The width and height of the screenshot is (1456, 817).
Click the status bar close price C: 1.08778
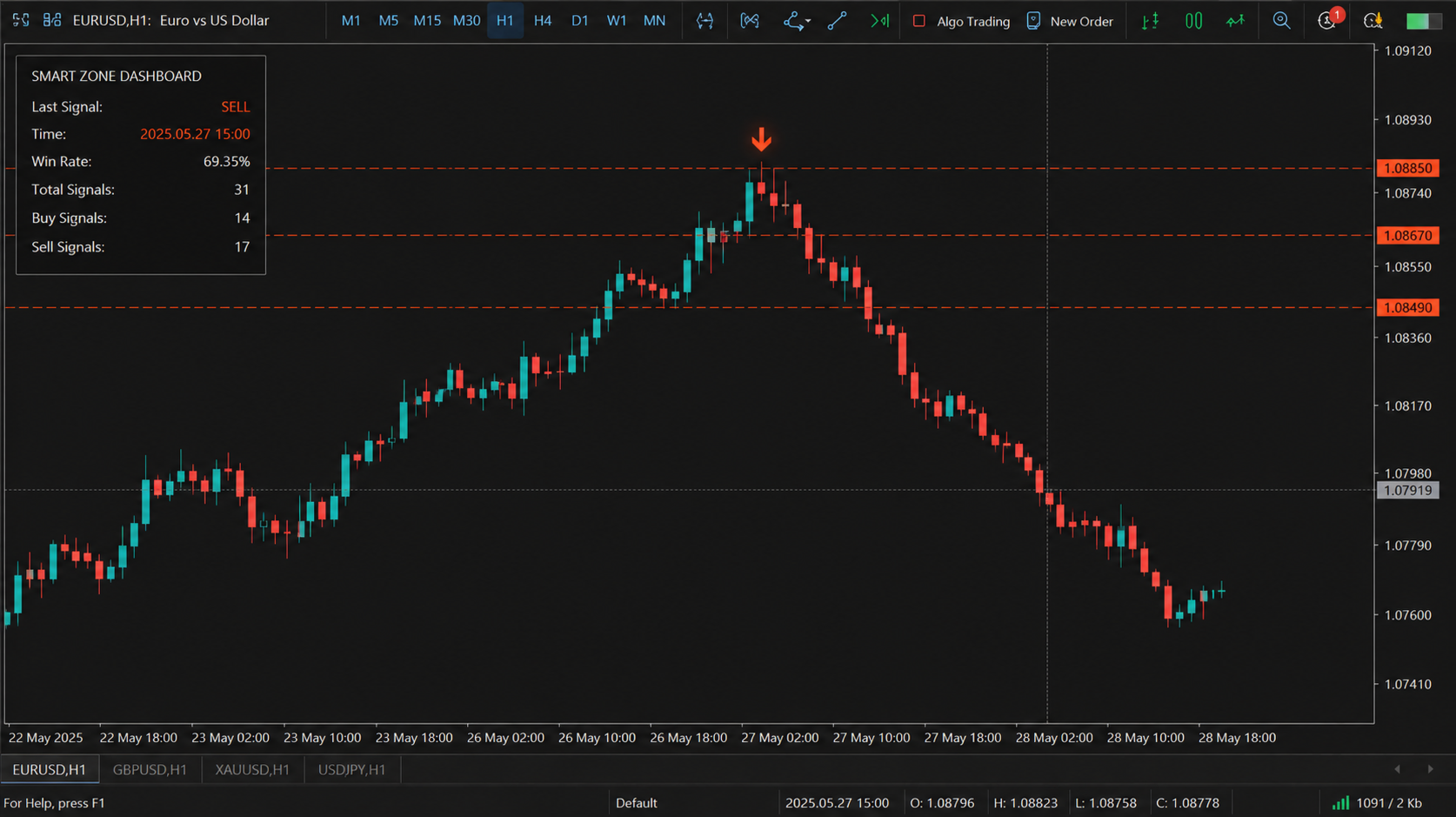tap(1187, 802)
